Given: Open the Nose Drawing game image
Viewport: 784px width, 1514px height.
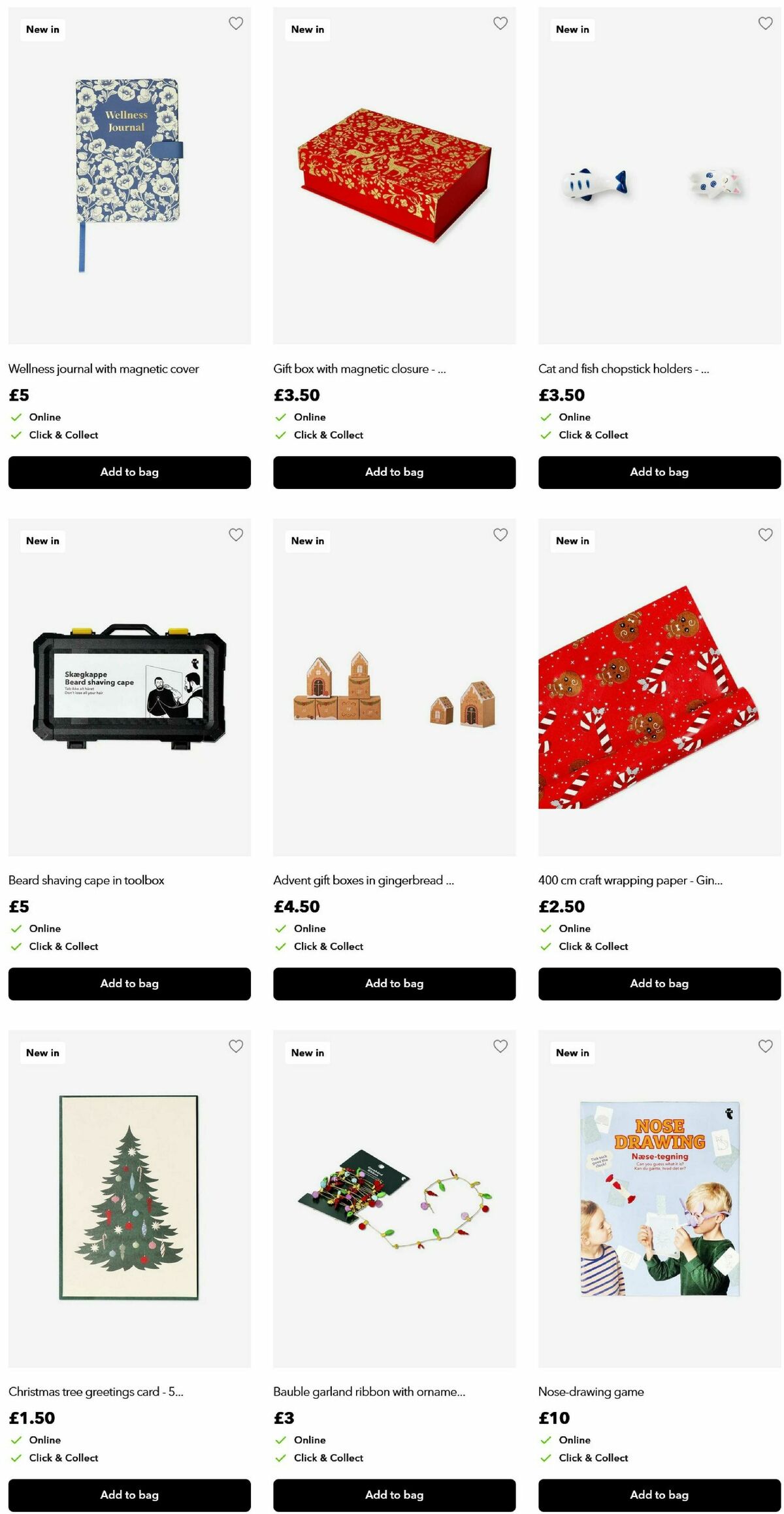Looking at the screenshot, I should pos(659,1199).
